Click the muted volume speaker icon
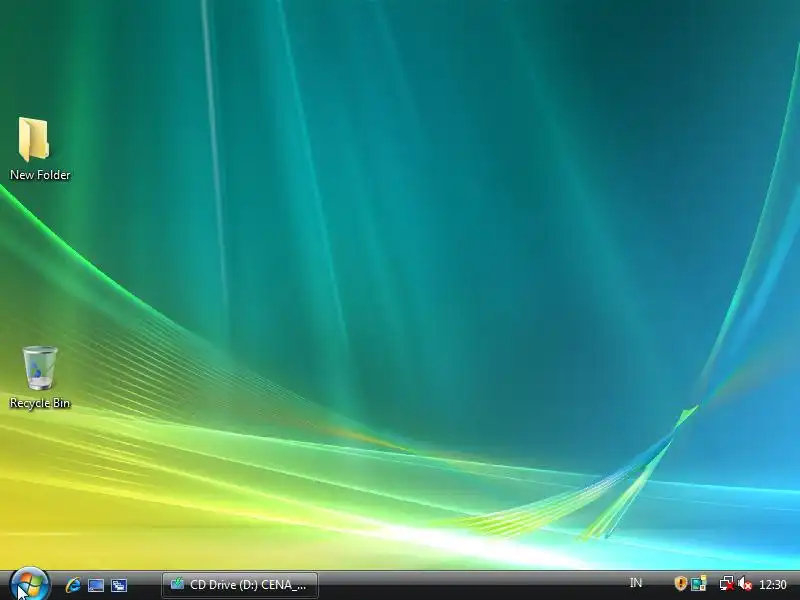 click(x=745, y=583)
